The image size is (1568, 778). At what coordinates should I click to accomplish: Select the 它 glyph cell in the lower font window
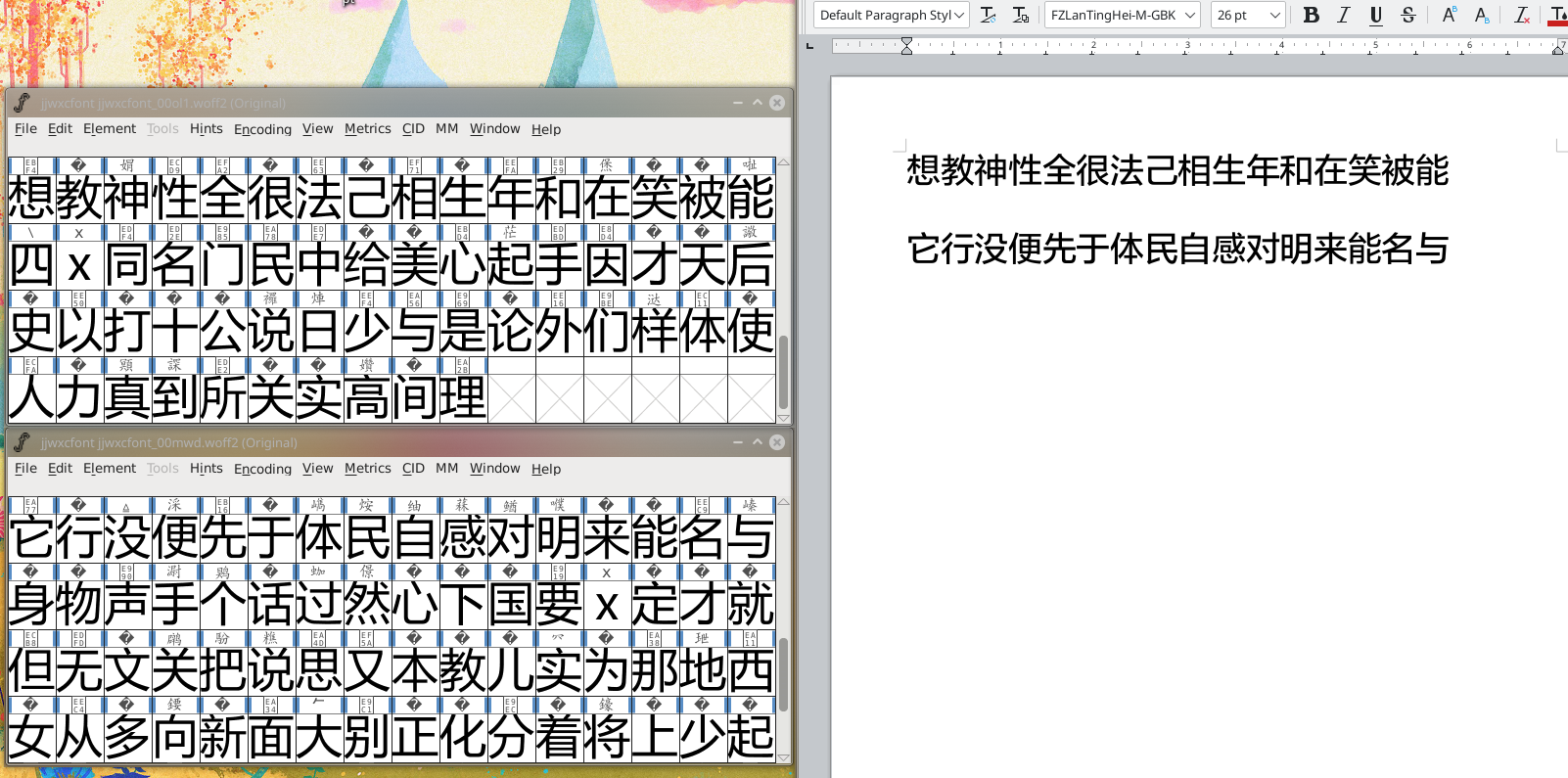pos(31,537)
